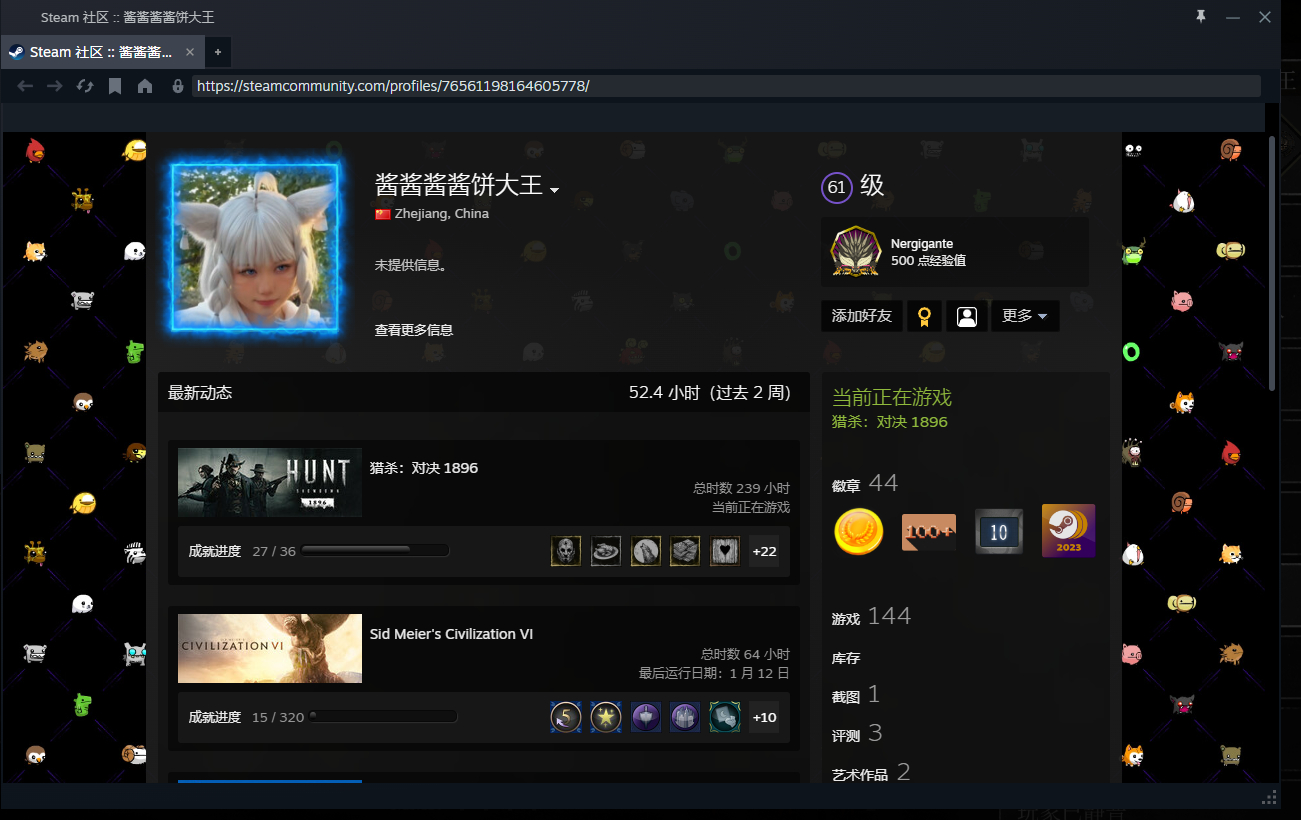Screen dimensions: 1301x820
Task: Open fourth Hunt achievement icon
Action: [x=685, y=551]
